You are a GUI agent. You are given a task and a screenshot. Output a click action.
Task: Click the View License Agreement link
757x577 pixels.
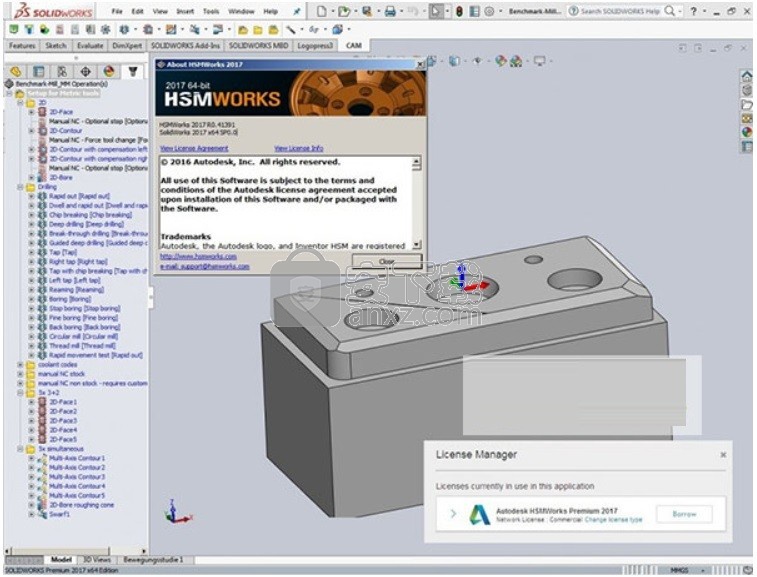point(194,148)
